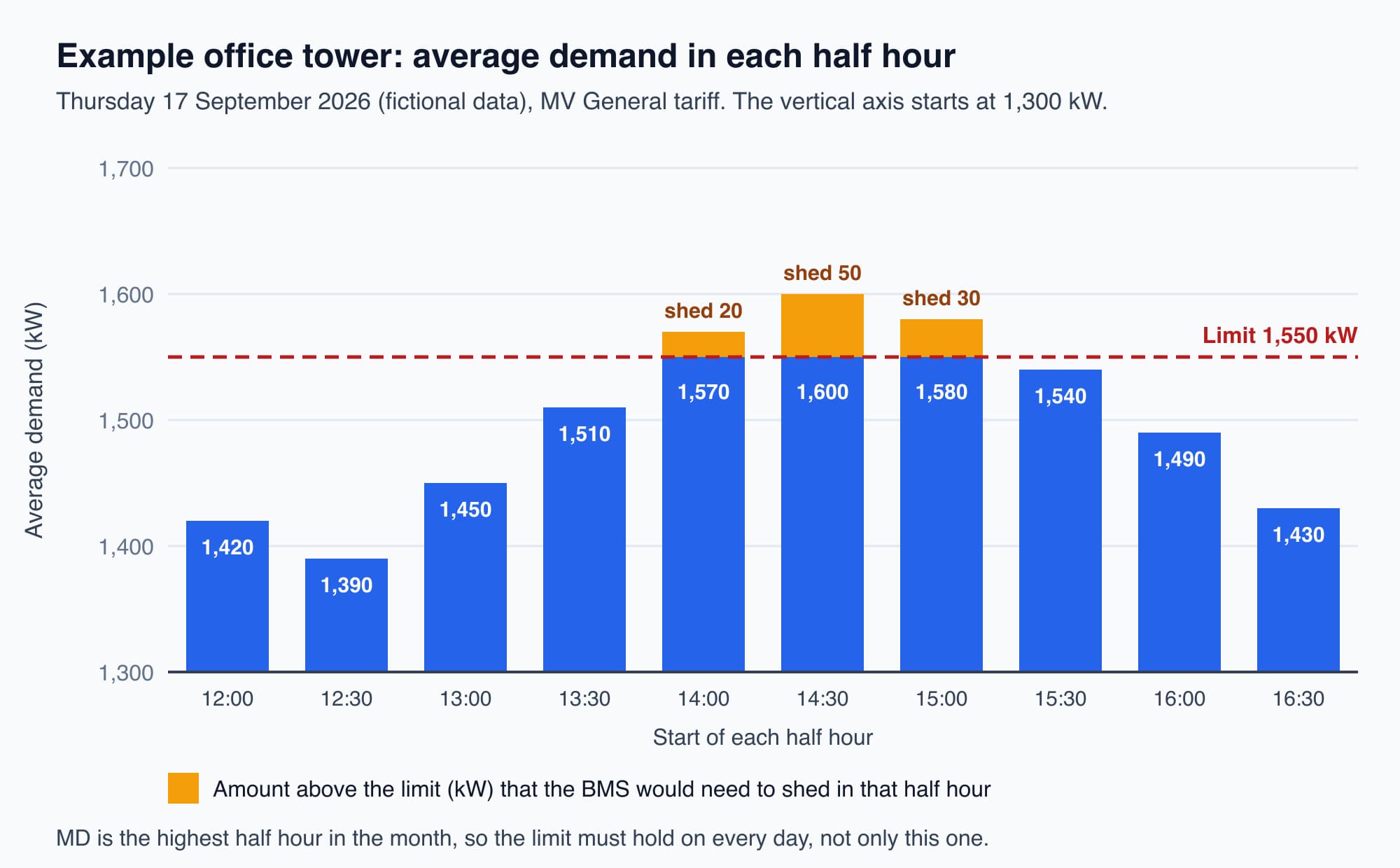Click the orange legend swatch
The height and width of the screenshot is (868, 1400).
click(x=183, y=788)
